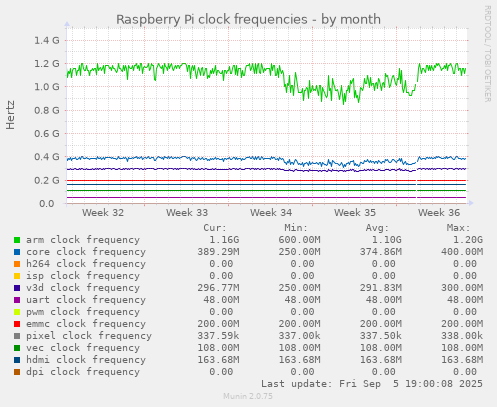Click the 'core clock frequency' label
The height and width of the screenshot is (407, 497).
(86, 252)
